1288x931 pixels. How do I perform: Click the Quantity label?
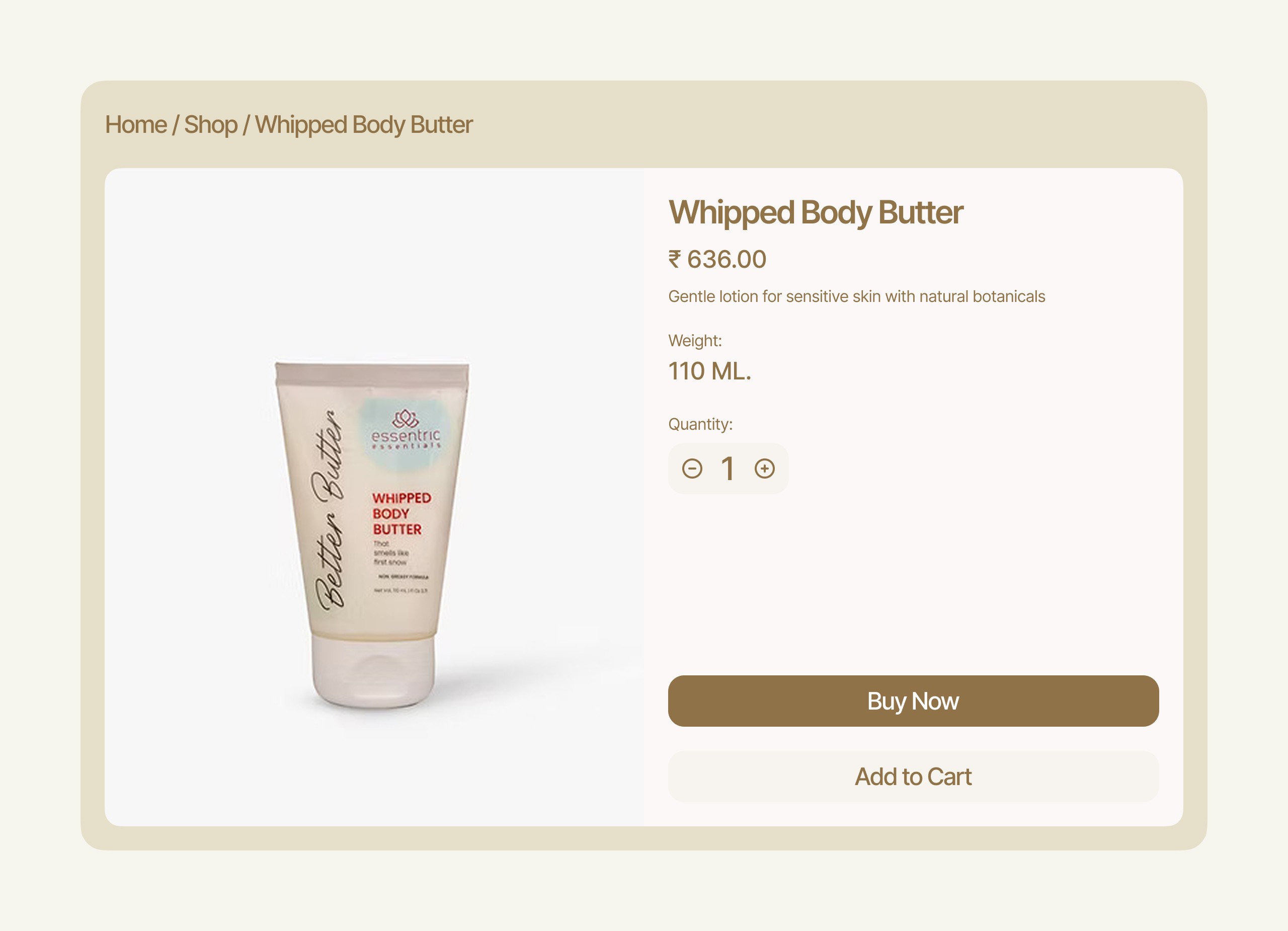pyautogui.click(x=700, y=424)
